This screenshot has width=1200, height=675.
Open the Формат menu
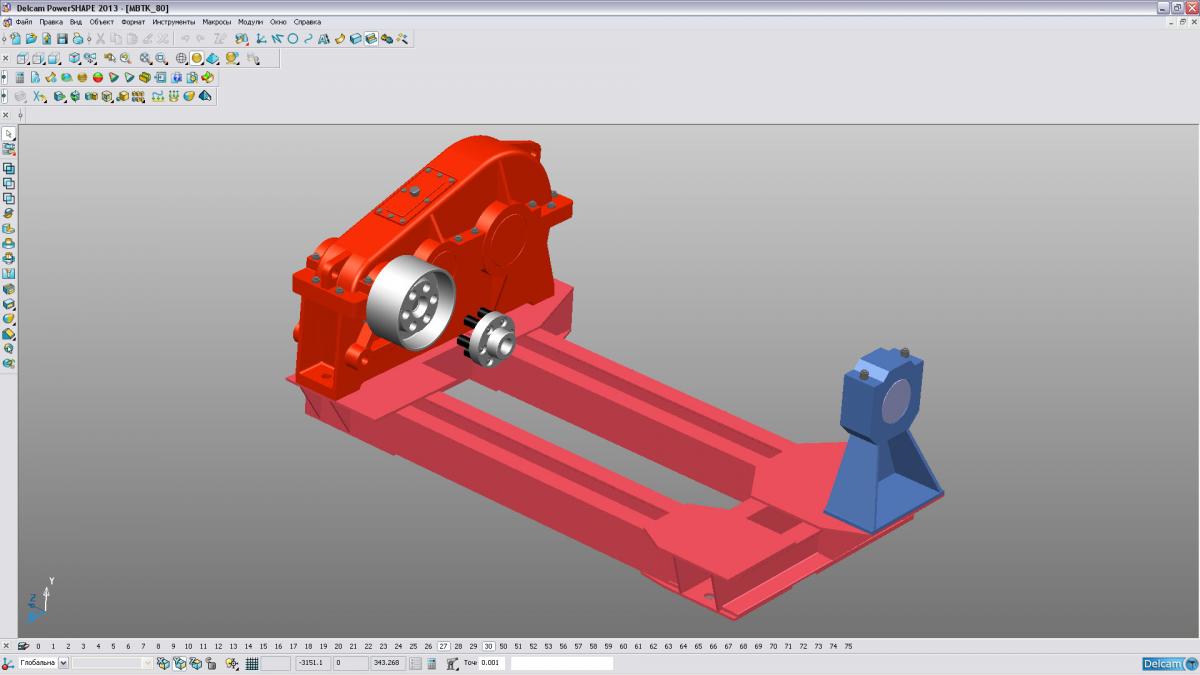click(133, 21)
